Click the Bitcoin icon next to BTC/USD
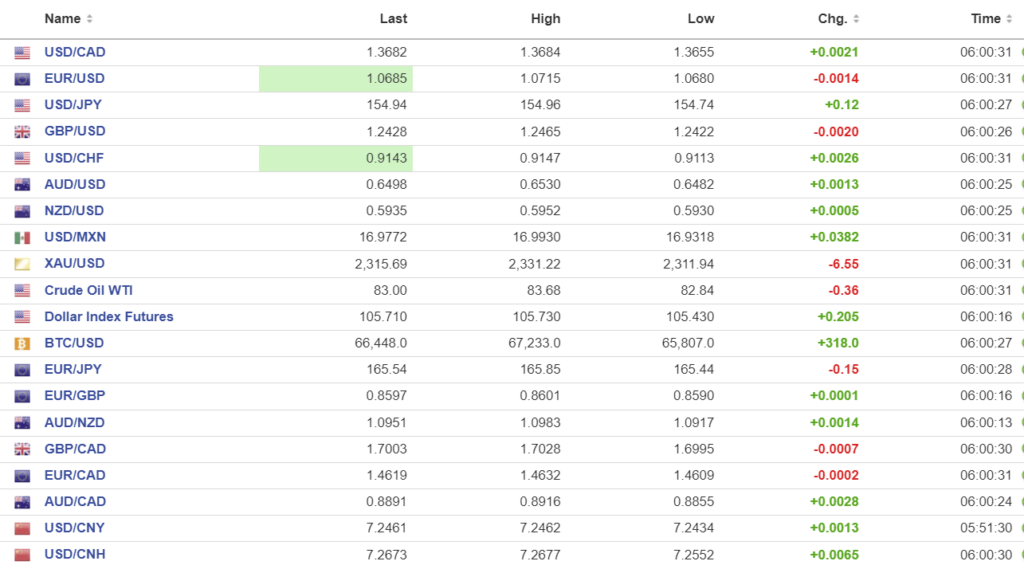Screen dimensions: 1024x565 tap(22, 343)
